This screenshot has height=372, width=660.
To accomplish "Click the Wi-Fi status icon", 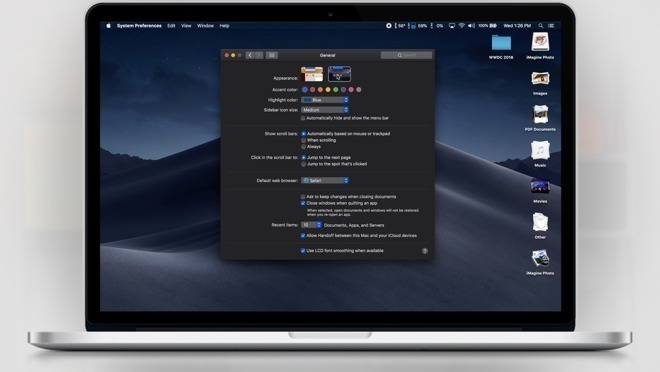I will click(x=462, y=26).
